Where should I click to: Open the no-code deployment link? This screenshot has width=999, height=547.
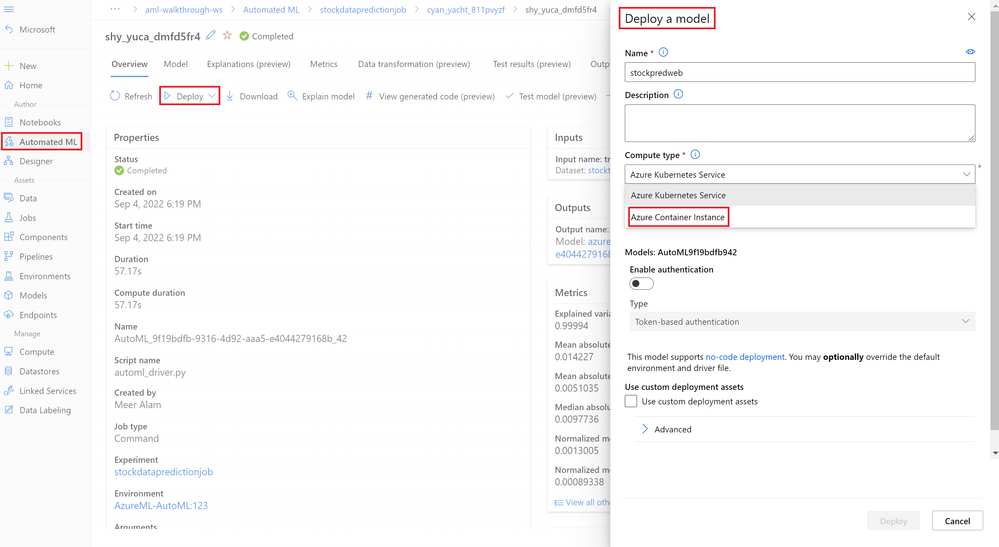pyautogui.click(x=745, y=357)
